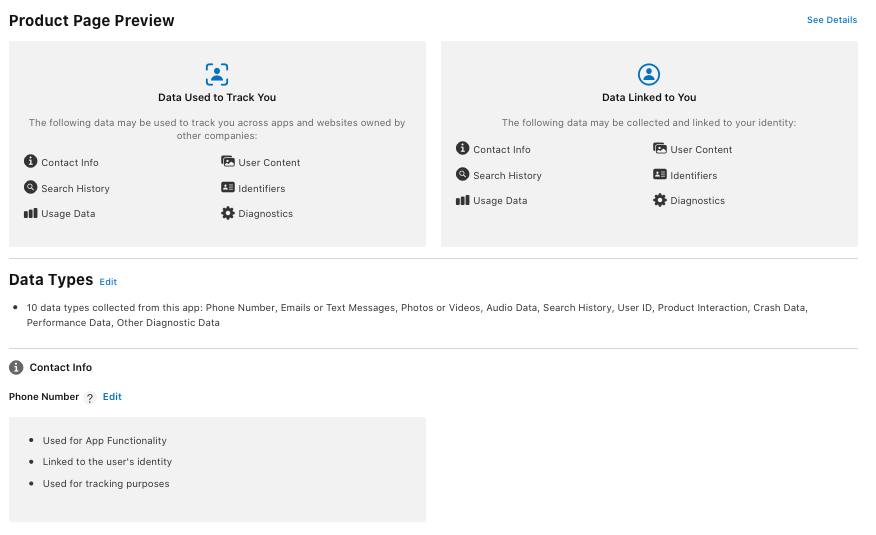The width and height of the screenshot is (876, 535).
Task: Edit the Phone Number data type
Action: point(112,397)
